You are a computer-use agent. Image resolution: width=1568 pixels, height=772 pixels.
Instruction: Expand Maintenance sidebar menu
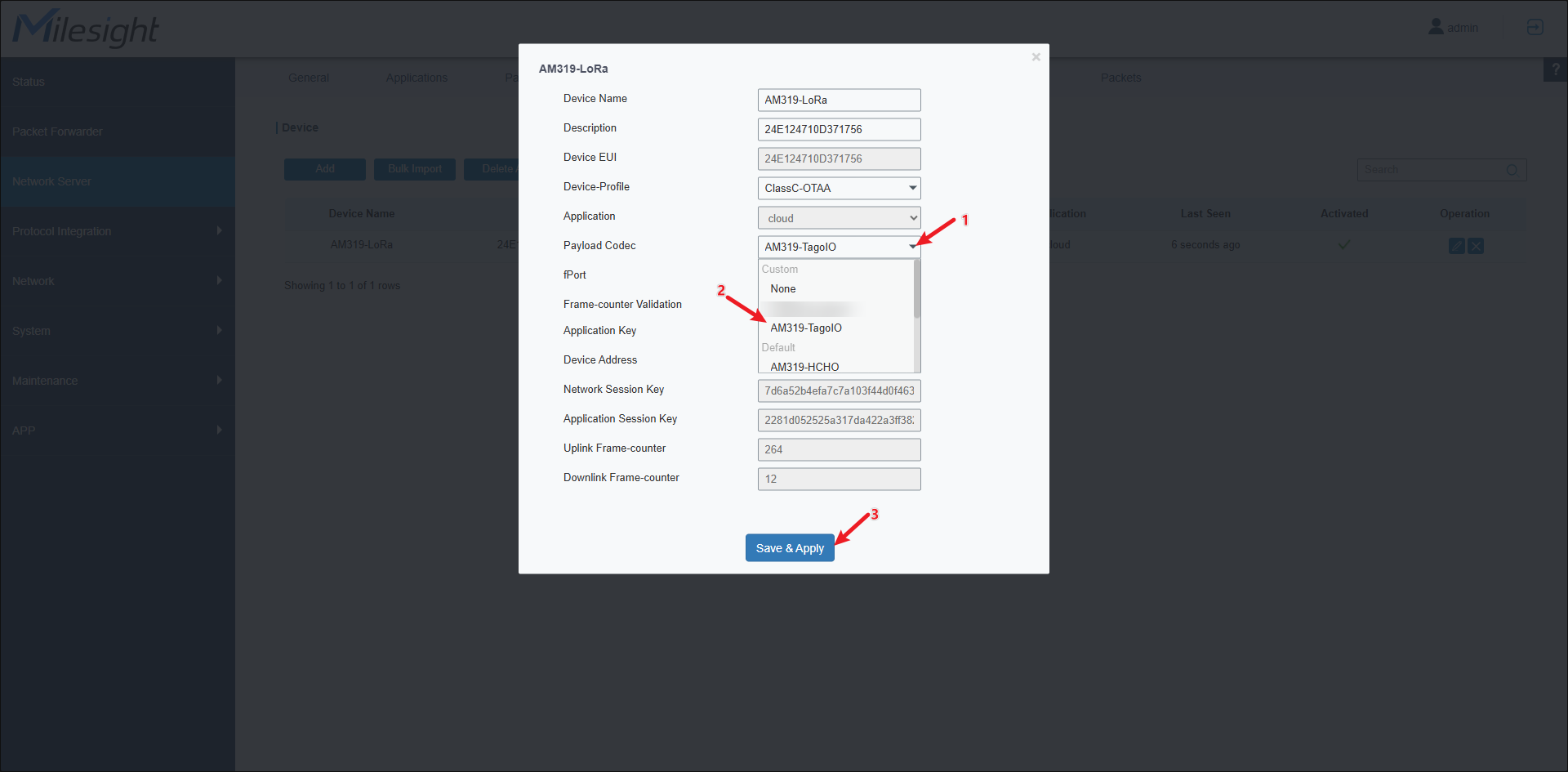pyautogui.click(x=118, y=381)
